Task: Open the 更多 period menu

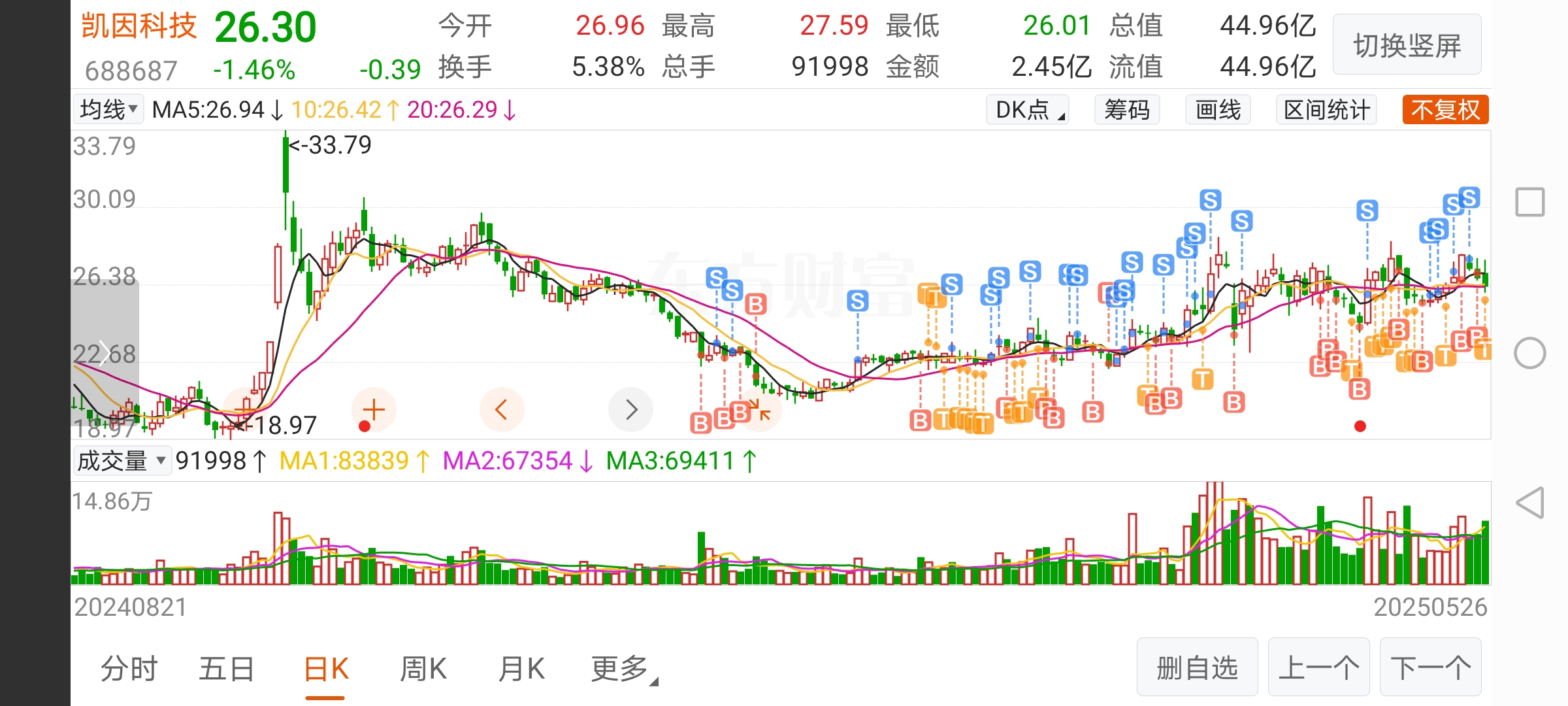Action: 624,669
